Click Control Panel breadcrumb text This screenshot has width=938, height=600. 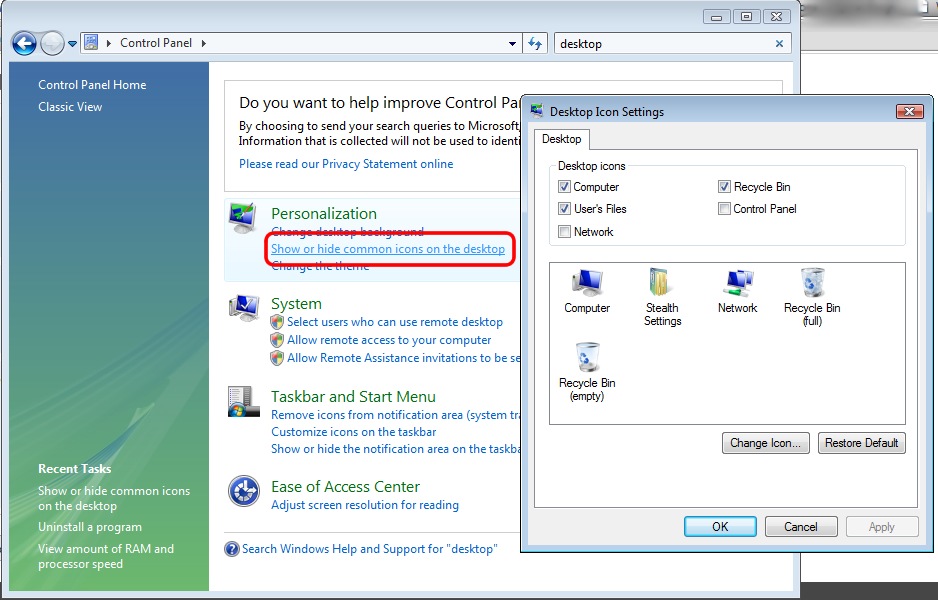click(156, 43)
